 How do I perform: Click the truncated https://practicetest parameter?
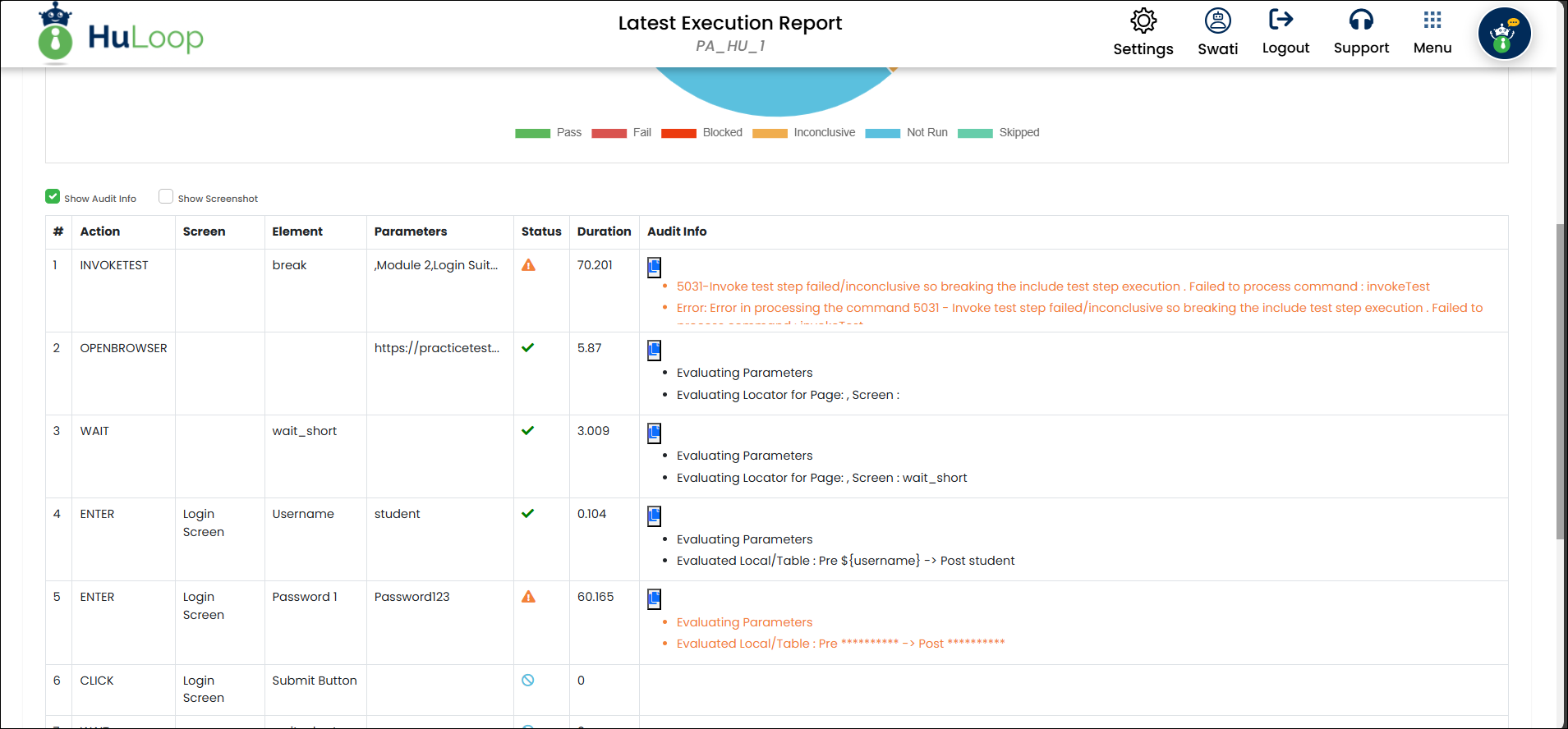pos(436,348)
